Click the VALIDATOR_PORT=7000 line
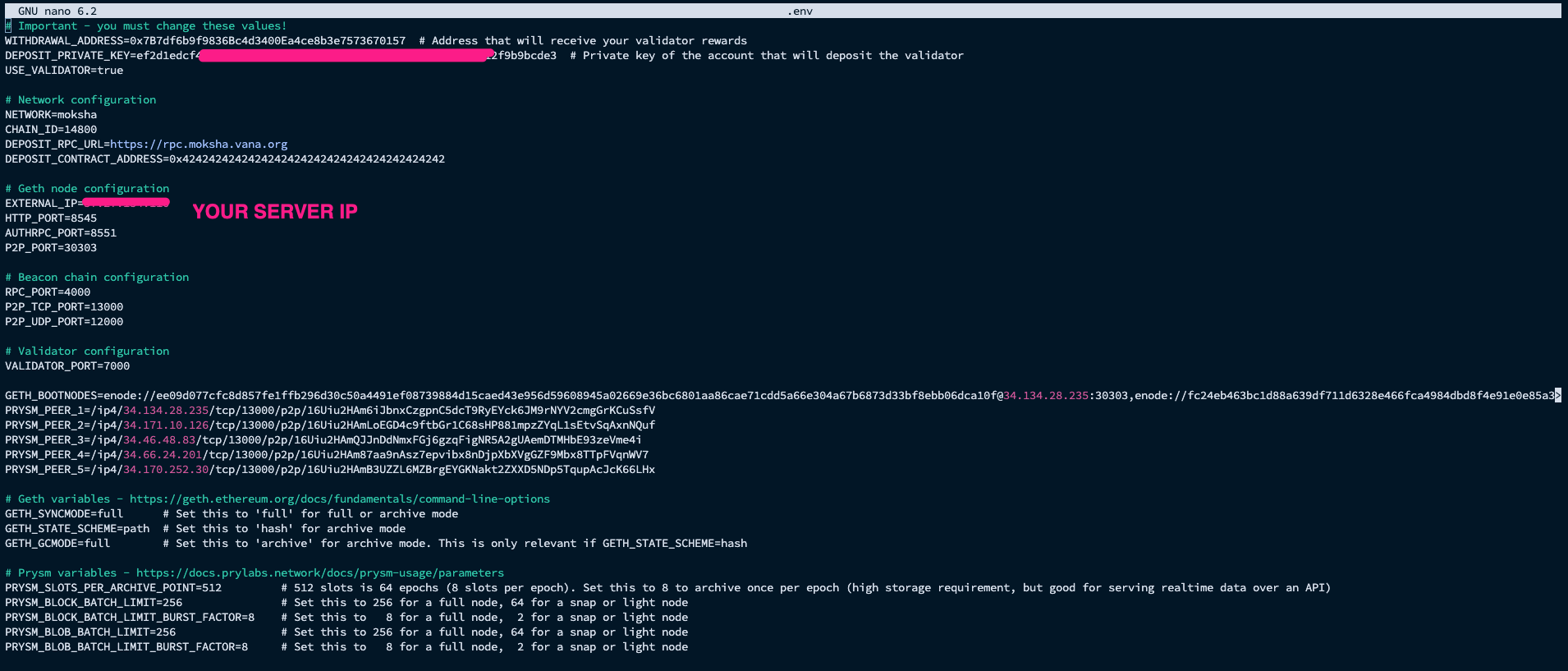 tap(67, 366)
